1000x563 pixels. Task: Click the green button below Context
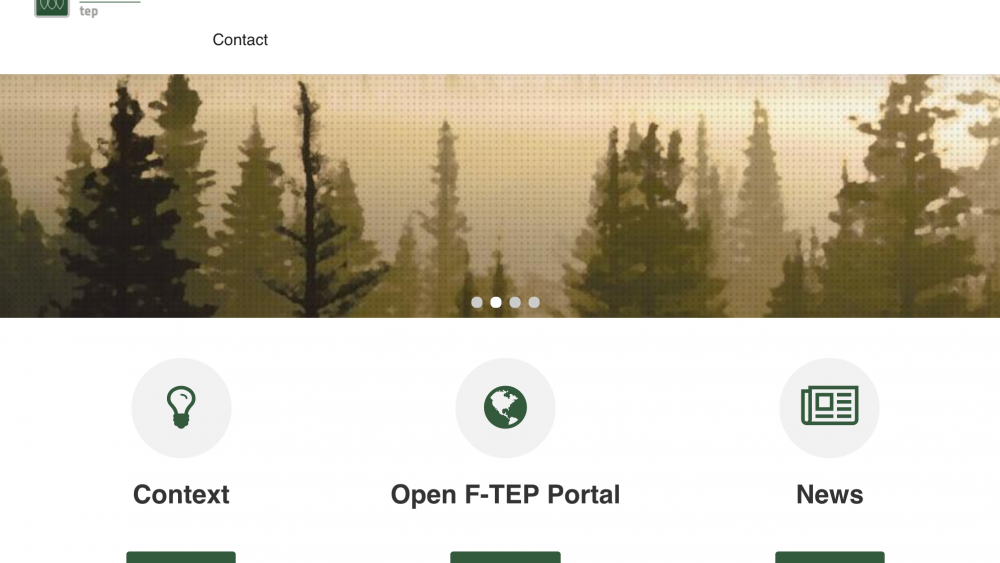click(181, 557)
